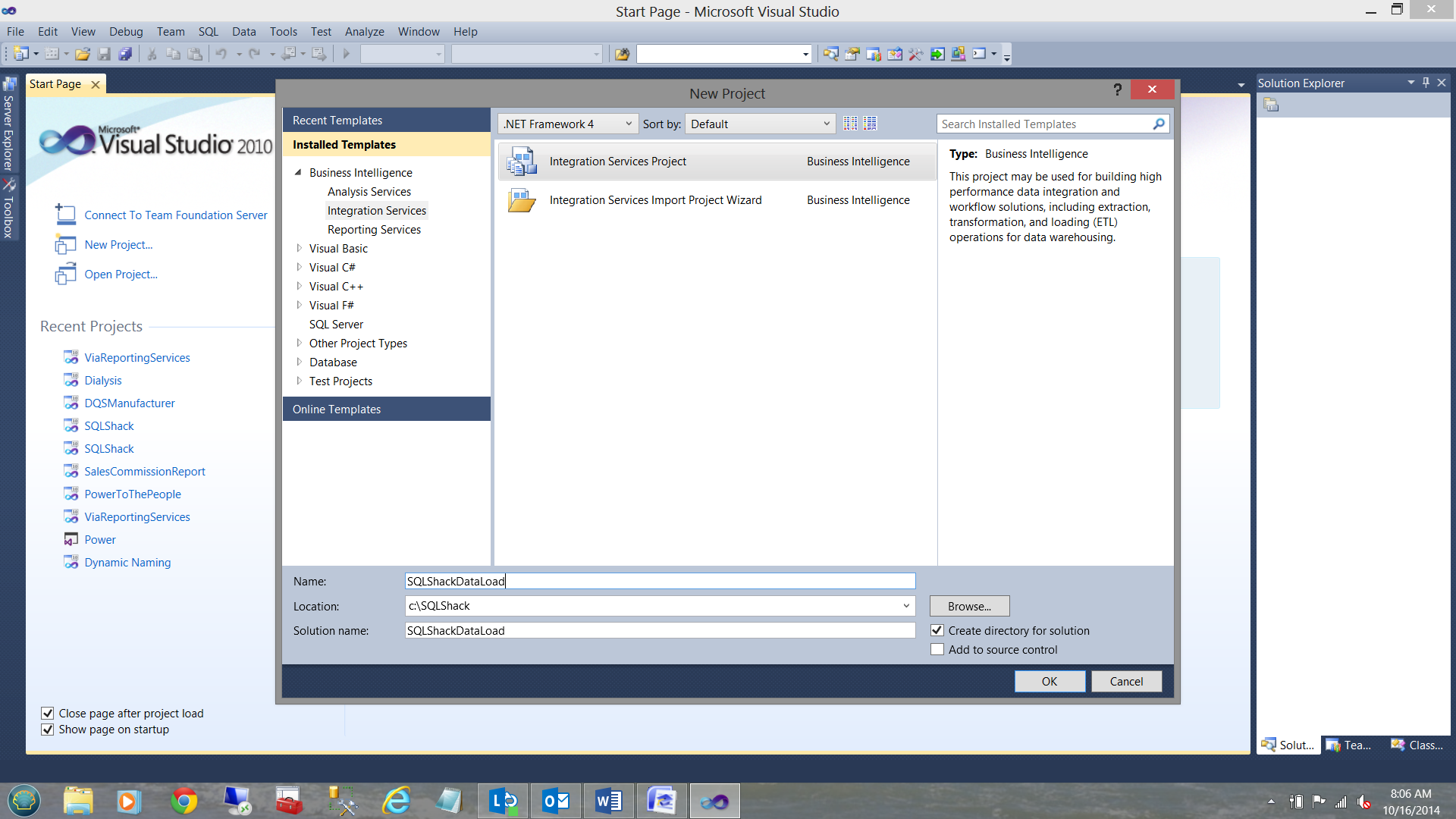
Task: Open Google Chrome from taskbar
Action: click(x=184, y=801)
